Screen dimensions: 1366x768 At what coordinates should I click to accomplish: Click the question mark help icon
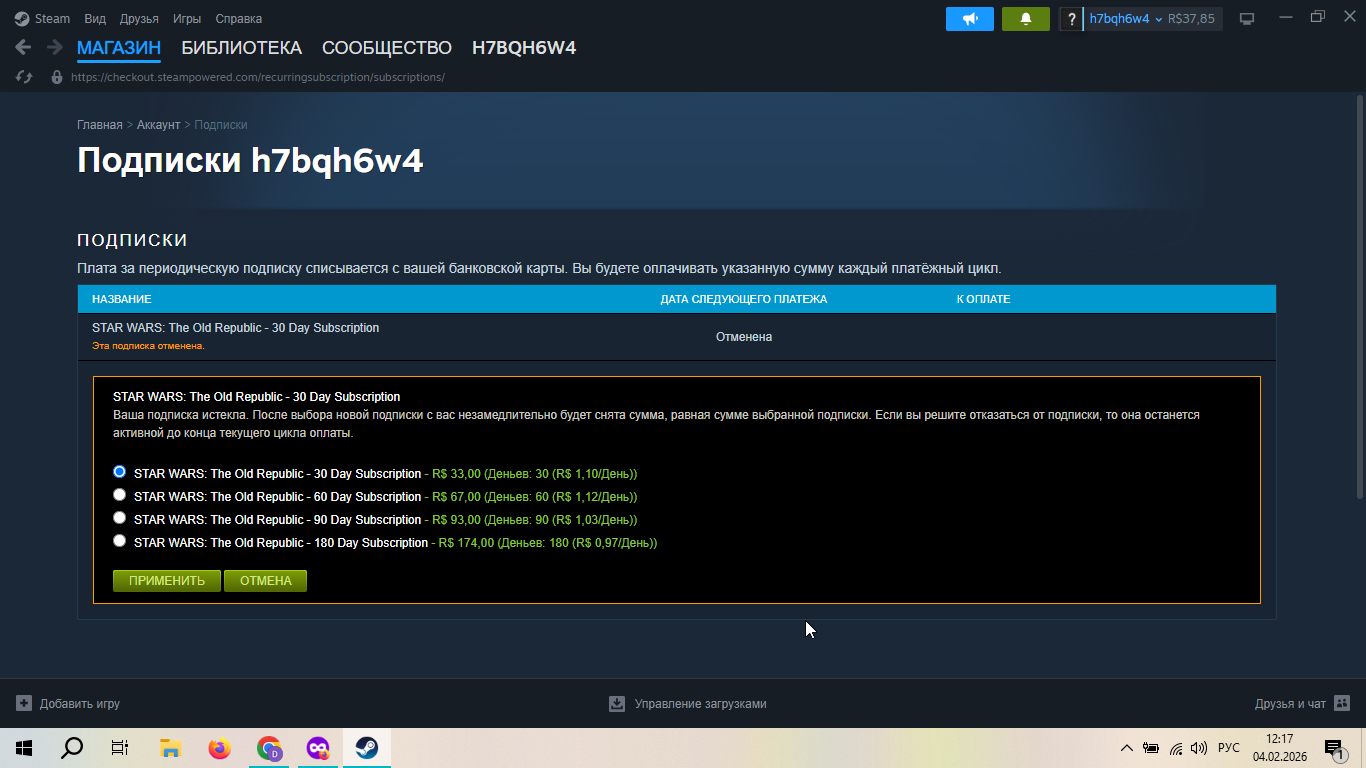1071,19
